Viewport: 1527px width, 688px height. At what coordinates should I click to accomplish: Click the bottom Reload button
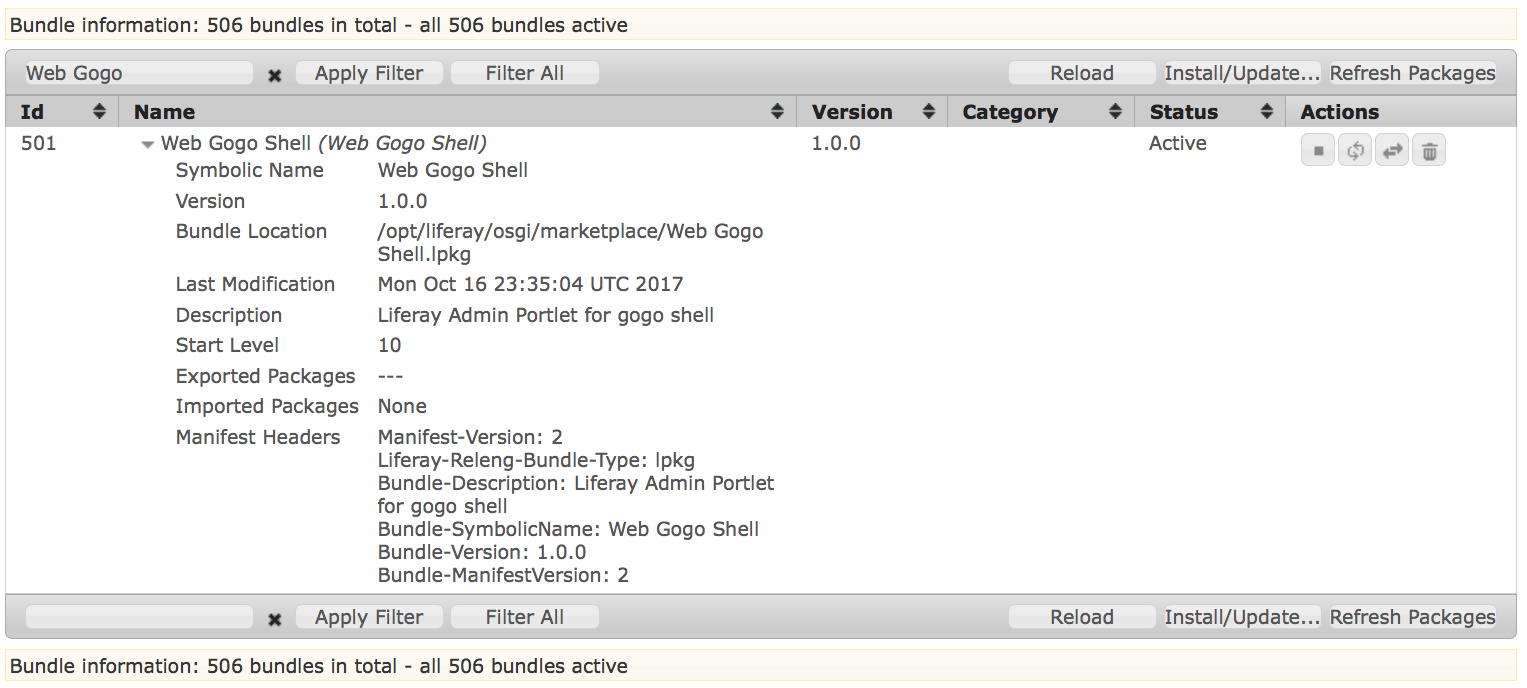click(1082, 617)
